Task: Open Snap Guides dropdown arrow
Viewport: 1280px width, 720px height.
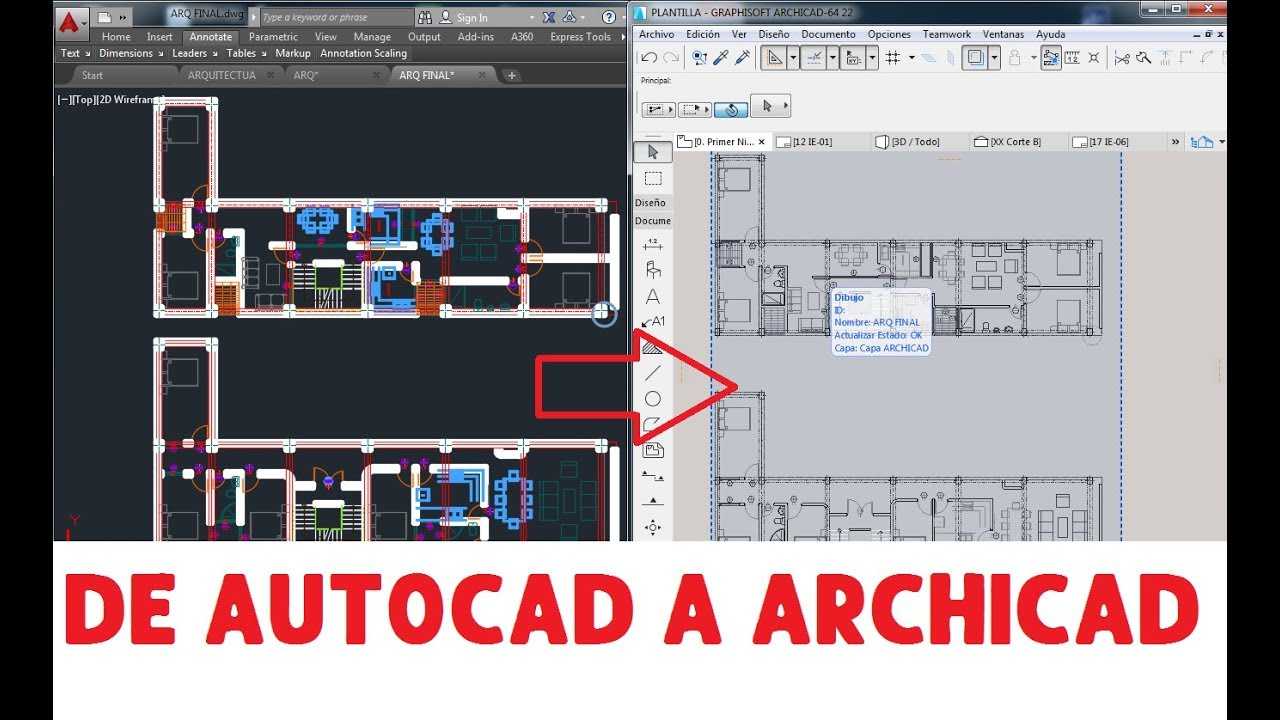Action: click(x=833, y=58)
